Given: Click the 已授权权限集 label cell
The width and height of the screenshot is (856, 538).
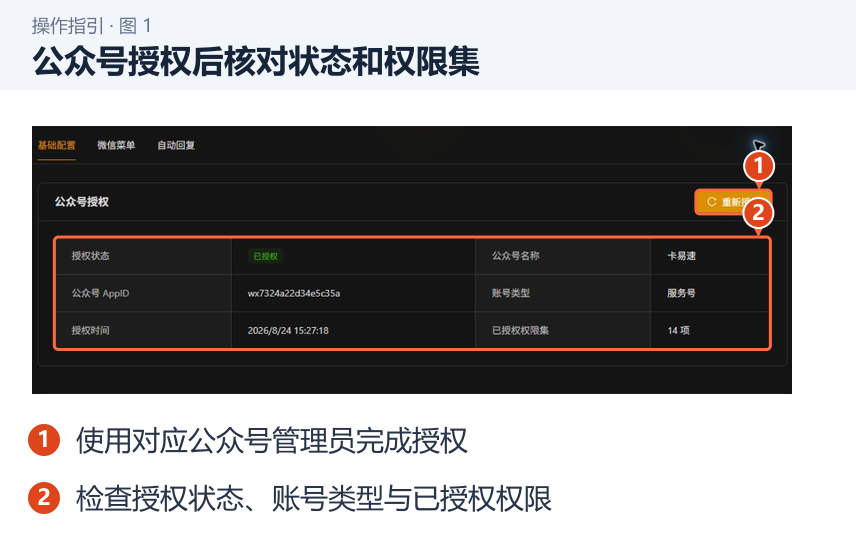Looking at the screenshot, I should point(563,330).
